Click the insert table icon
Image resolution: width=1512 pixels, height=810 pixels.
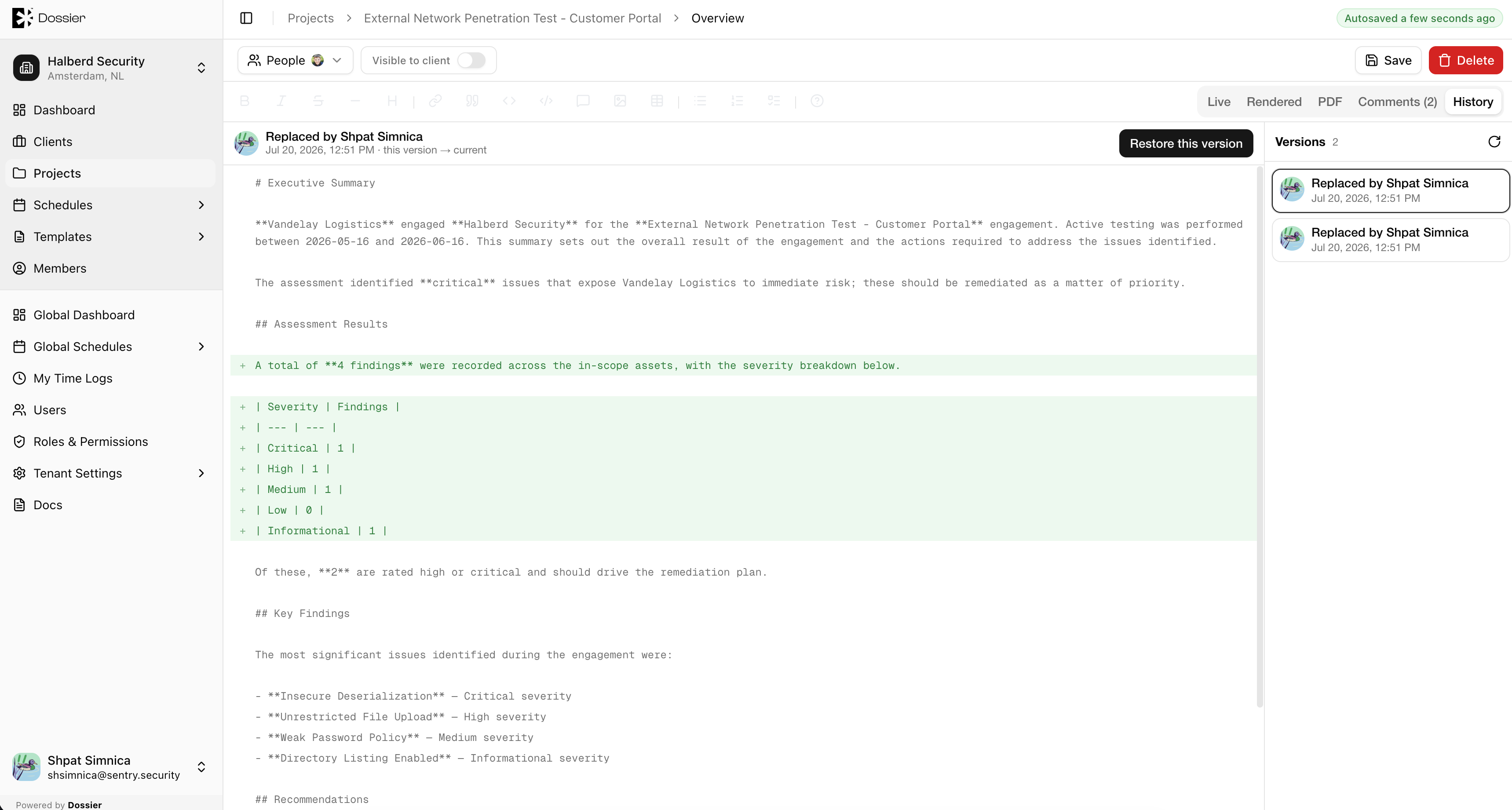[x=657, y=101]
